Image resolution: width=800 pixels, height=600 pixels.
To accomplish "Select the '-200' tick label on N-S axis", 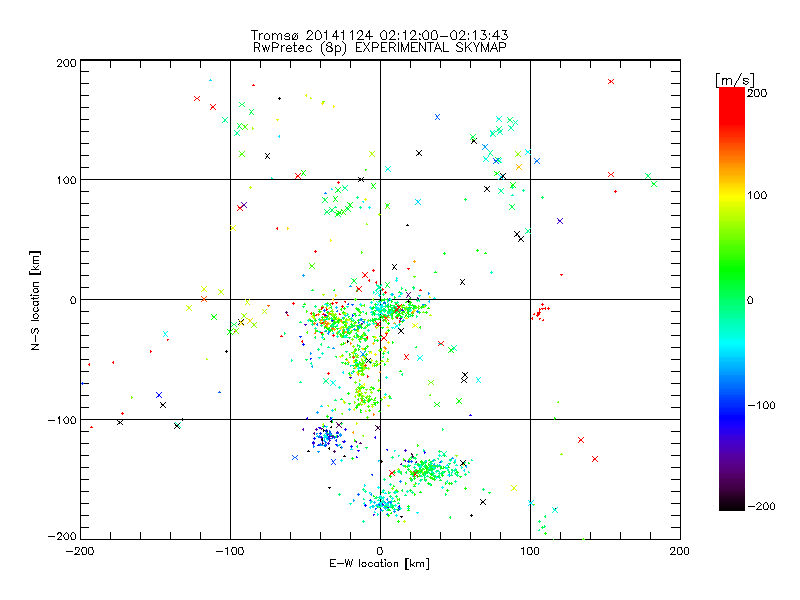I will tap(62, 536).
